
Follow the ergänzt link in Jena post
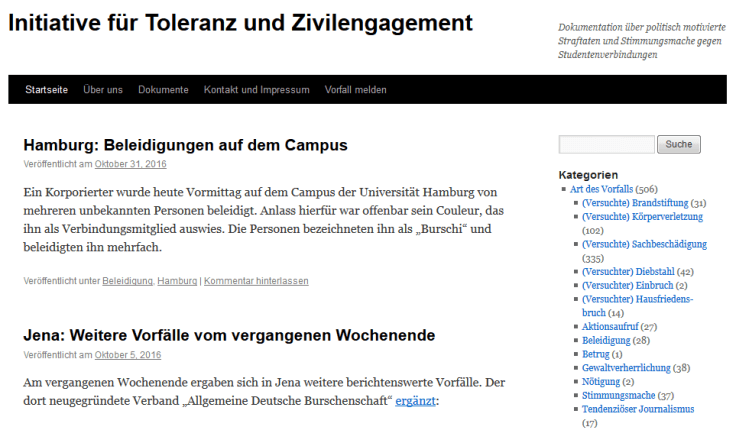click(417, 402)
